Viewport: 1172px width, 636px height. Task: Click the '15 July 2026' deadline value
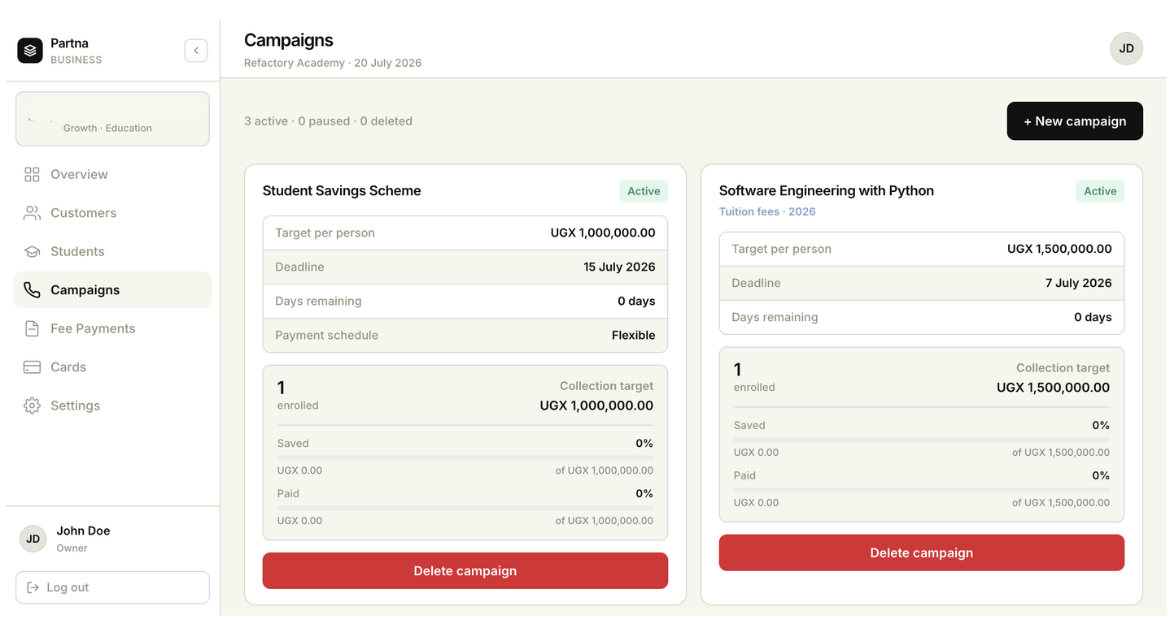coord(619,267)
